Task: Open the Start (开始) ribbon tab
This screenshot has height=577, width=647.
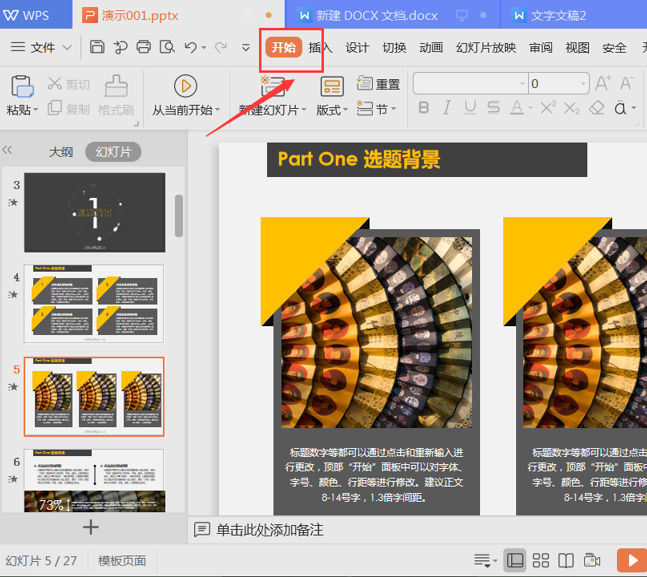Action: pyautogui.click(x=284, y=47)
